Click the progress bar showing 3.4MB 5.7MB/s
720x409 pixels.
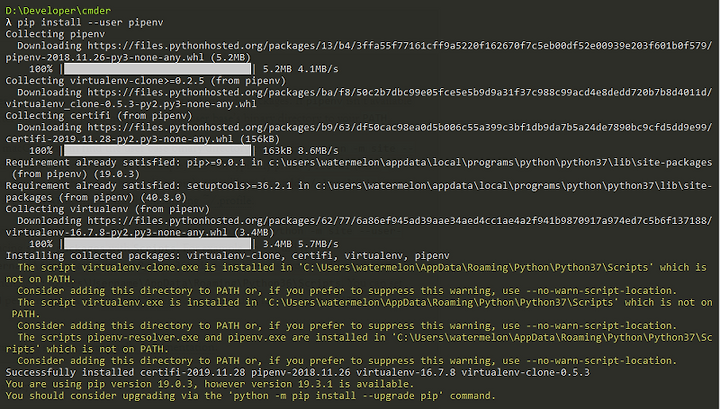(x=158, y=244)
